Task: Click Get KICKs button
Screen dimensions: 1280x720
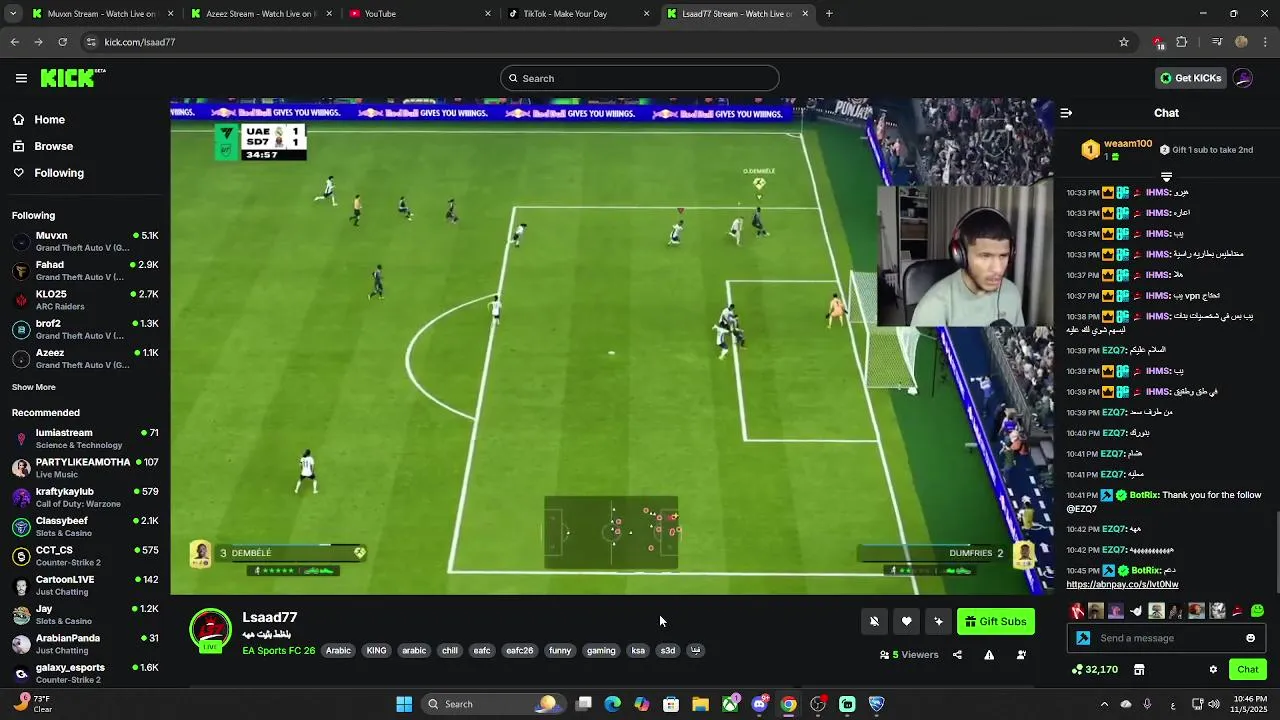Action: pos(1190,78)
